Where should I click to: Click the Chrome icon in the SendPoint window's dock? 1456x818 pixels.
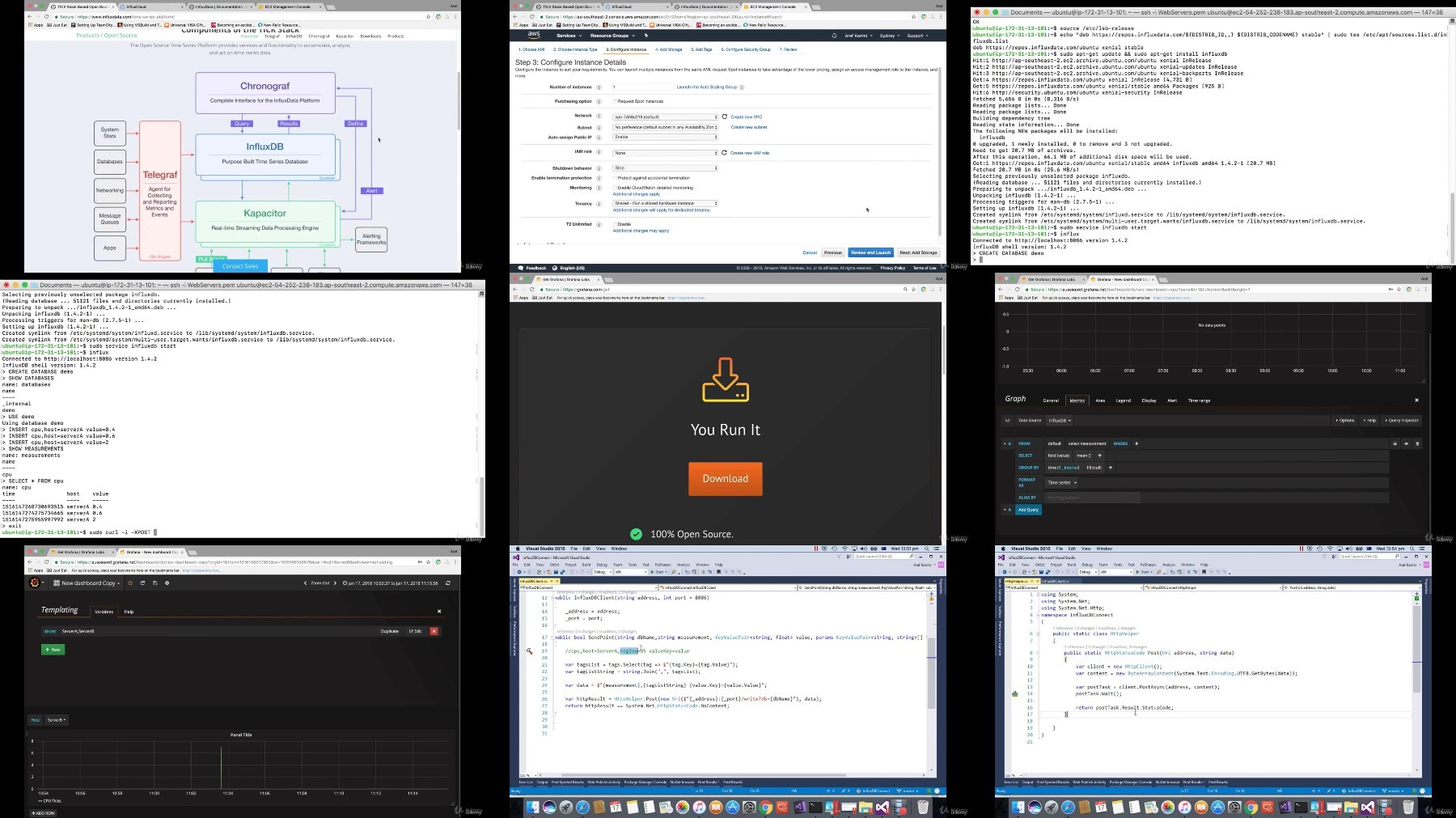click(x=766, y=807)
